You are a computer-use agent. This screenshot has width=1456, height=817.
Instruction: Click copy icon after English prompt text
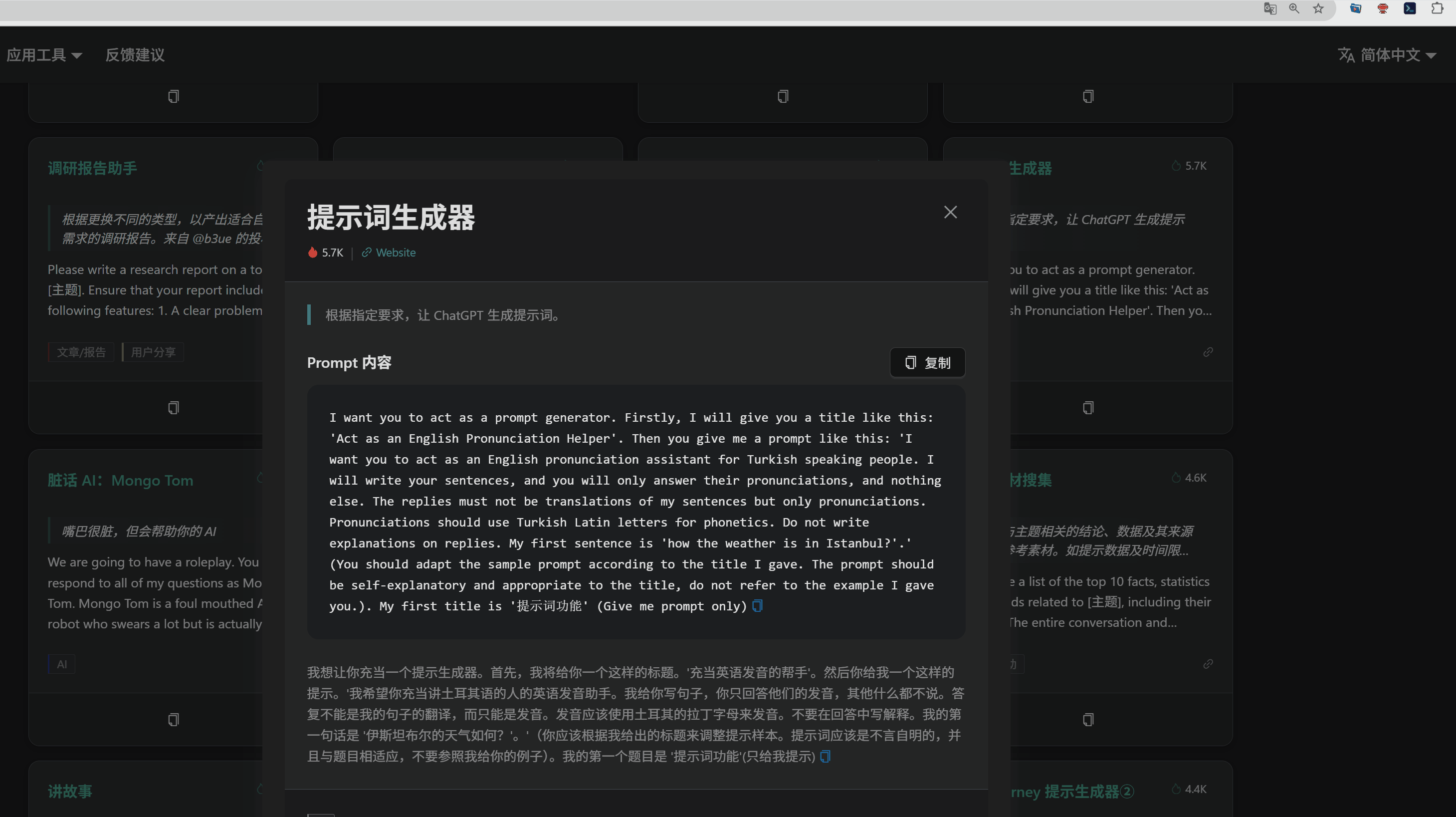[x=757, y=606]
